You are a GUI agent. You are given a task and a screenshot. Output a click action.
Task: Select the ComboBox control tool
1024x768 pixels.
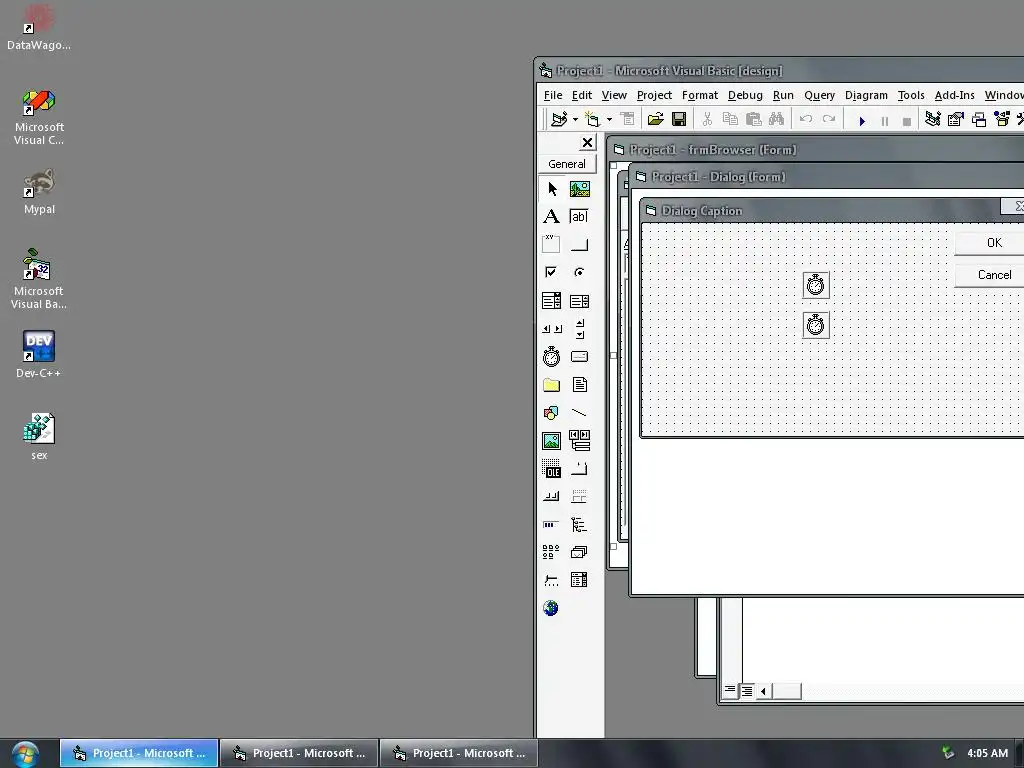552,300
